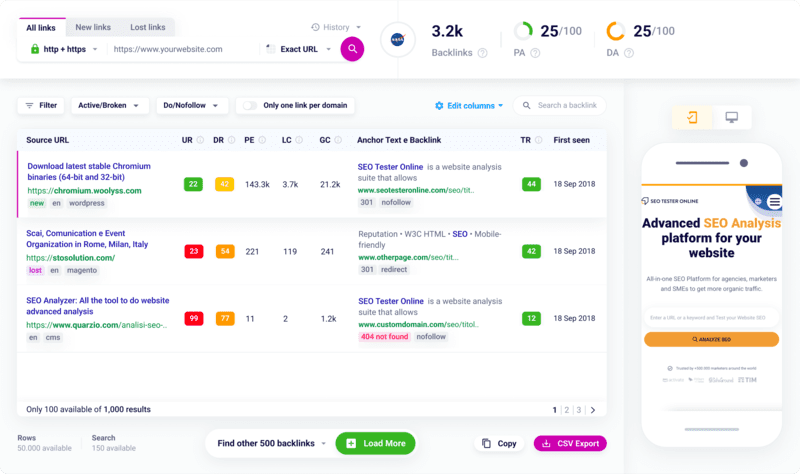Open the Do/Nofollow filter dropdown
This screenshot has height=474, width=800.
(192, 106)
